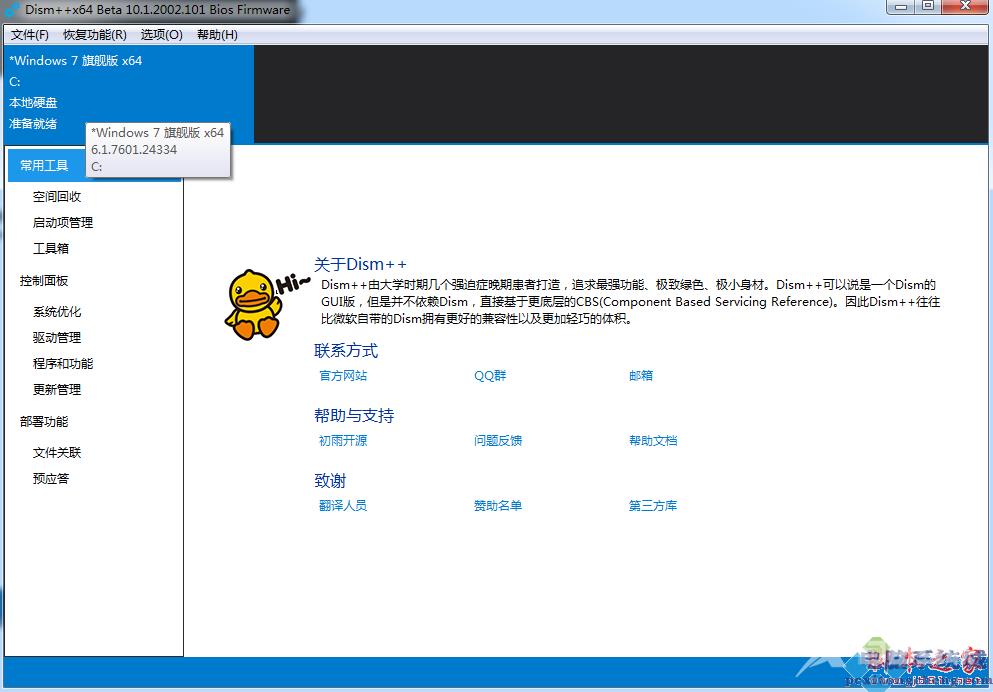
Task: Select the 控制面板 section
Action: [45, 280]
